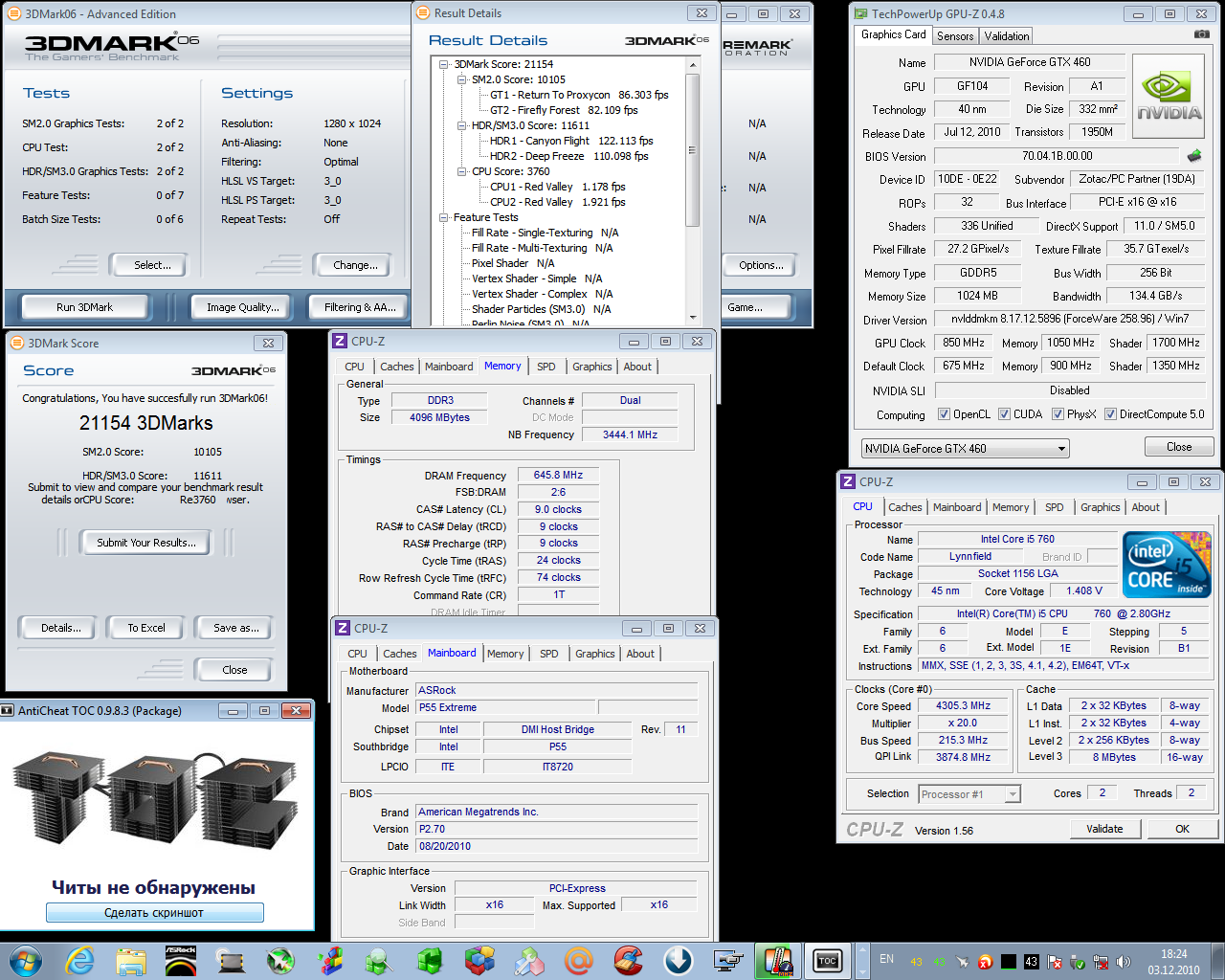Screen dimensions: 1225x980
Task: Open the Windows Start orb
Action: click(x=26, y=960)
